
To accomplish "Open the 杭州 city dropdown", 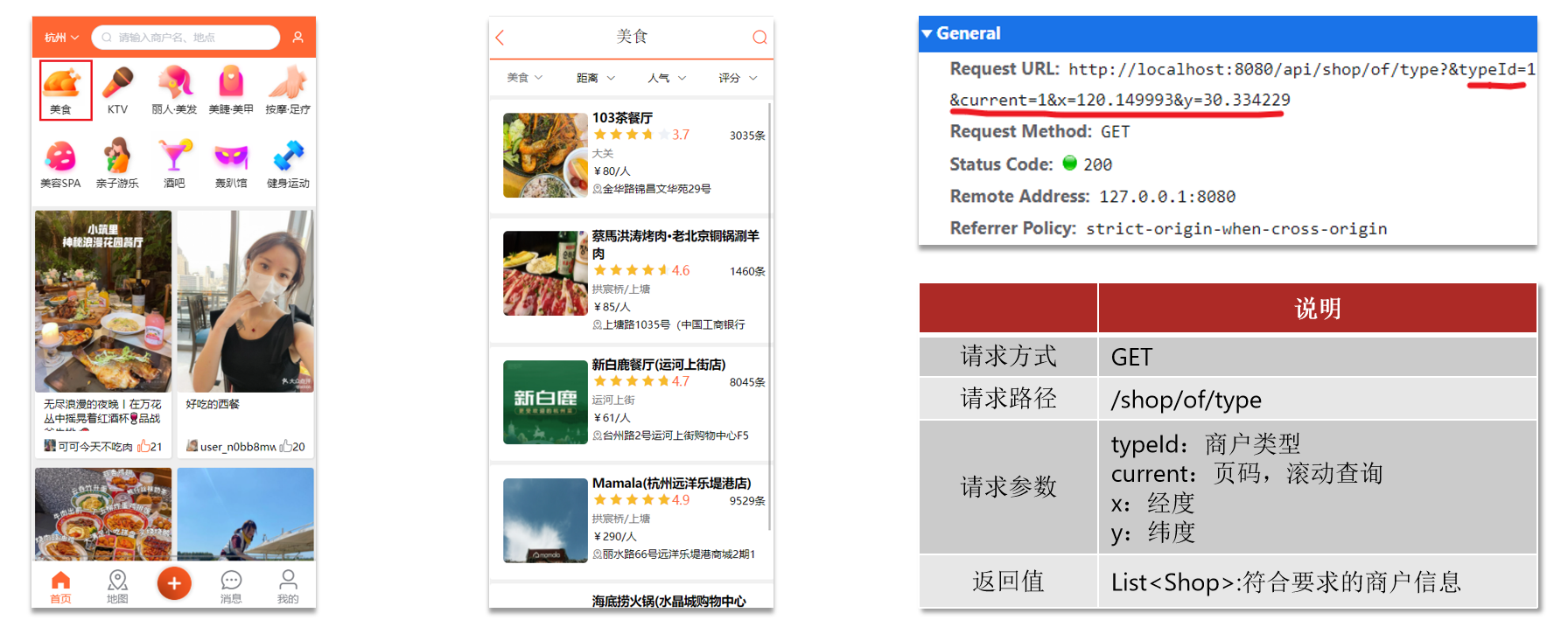I will [61, 38].
